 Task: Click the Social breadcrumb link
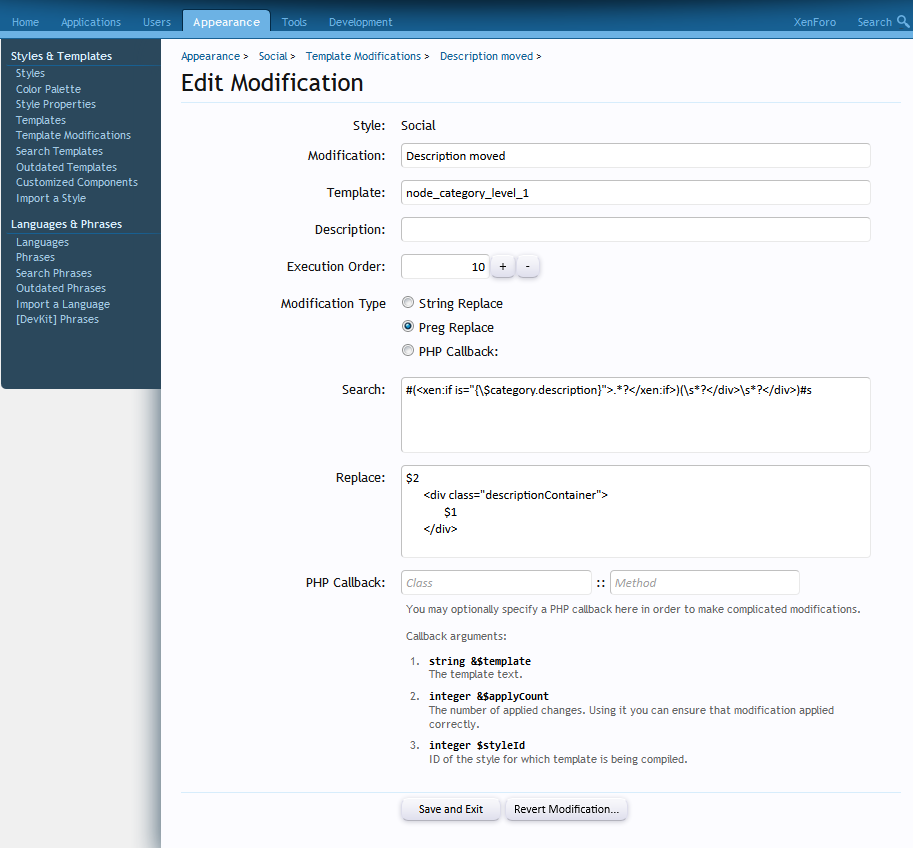click(272, 56)
